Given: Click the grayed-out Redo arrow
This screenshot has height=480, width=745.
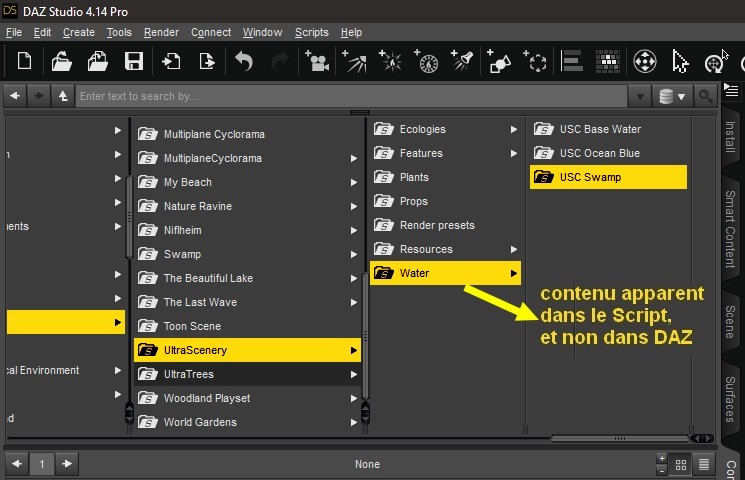Looking at the screenshot, I should (x=280, y=62).
